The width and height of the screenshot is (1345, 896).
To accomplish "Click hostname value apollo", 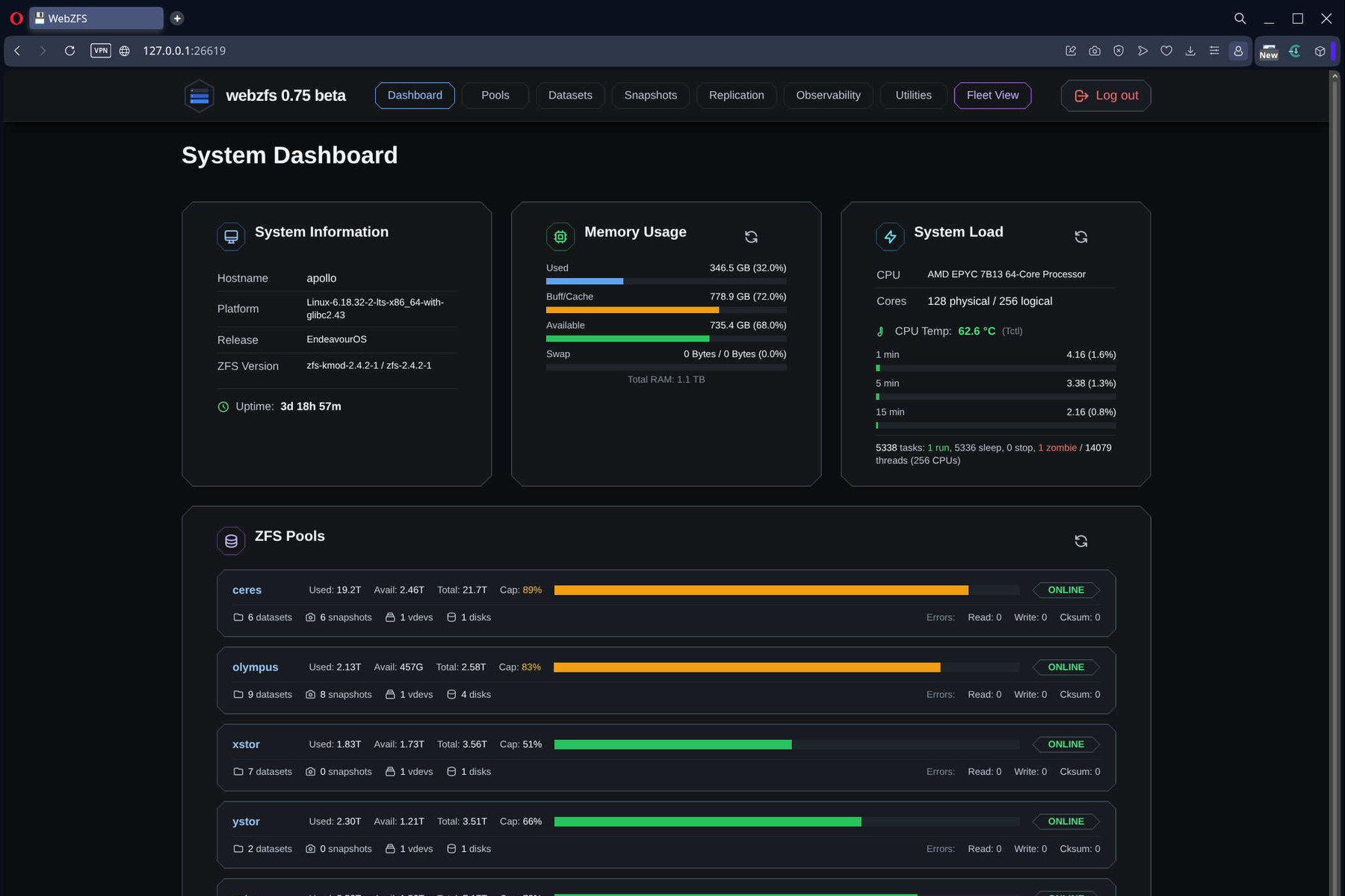I will [x=321, y=278].
